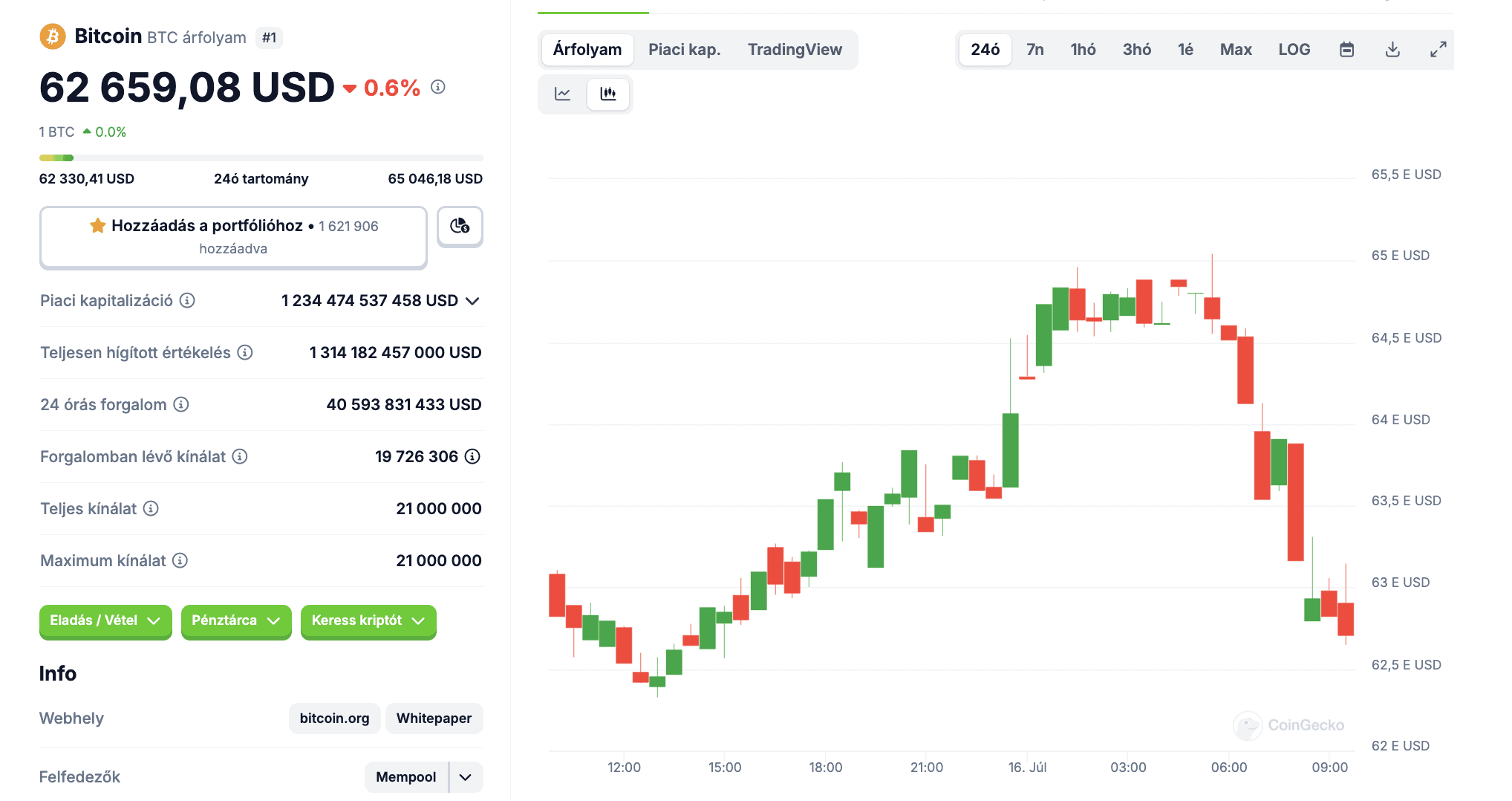Open Eladás / Vétel dropdown
This screenshot has width=1512, height=801.
point(105,621)
